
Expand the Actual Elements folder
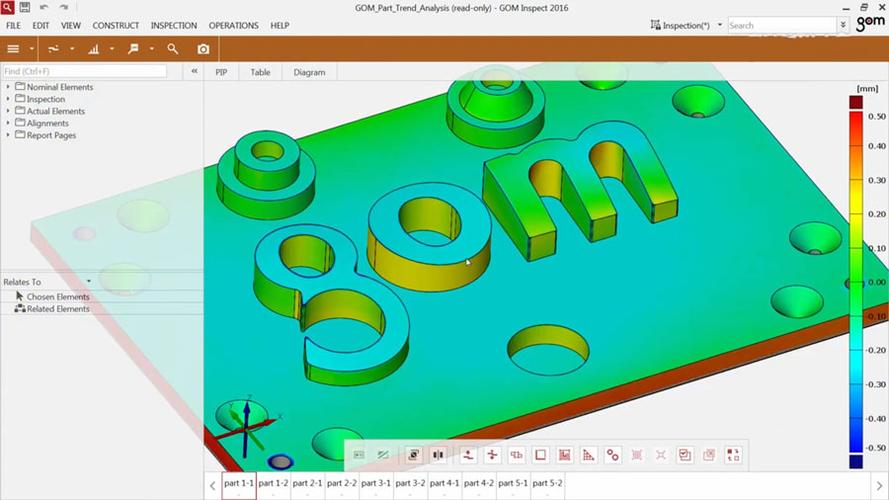tap(8, 111)
